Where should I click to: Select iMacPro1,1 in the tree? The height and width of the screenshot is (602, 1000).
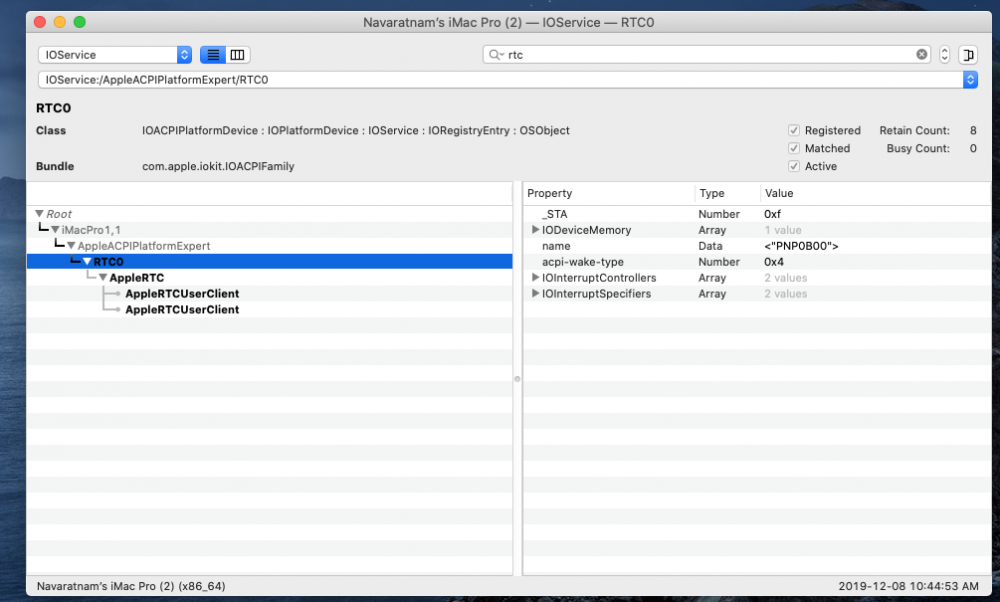click(91, 230)
